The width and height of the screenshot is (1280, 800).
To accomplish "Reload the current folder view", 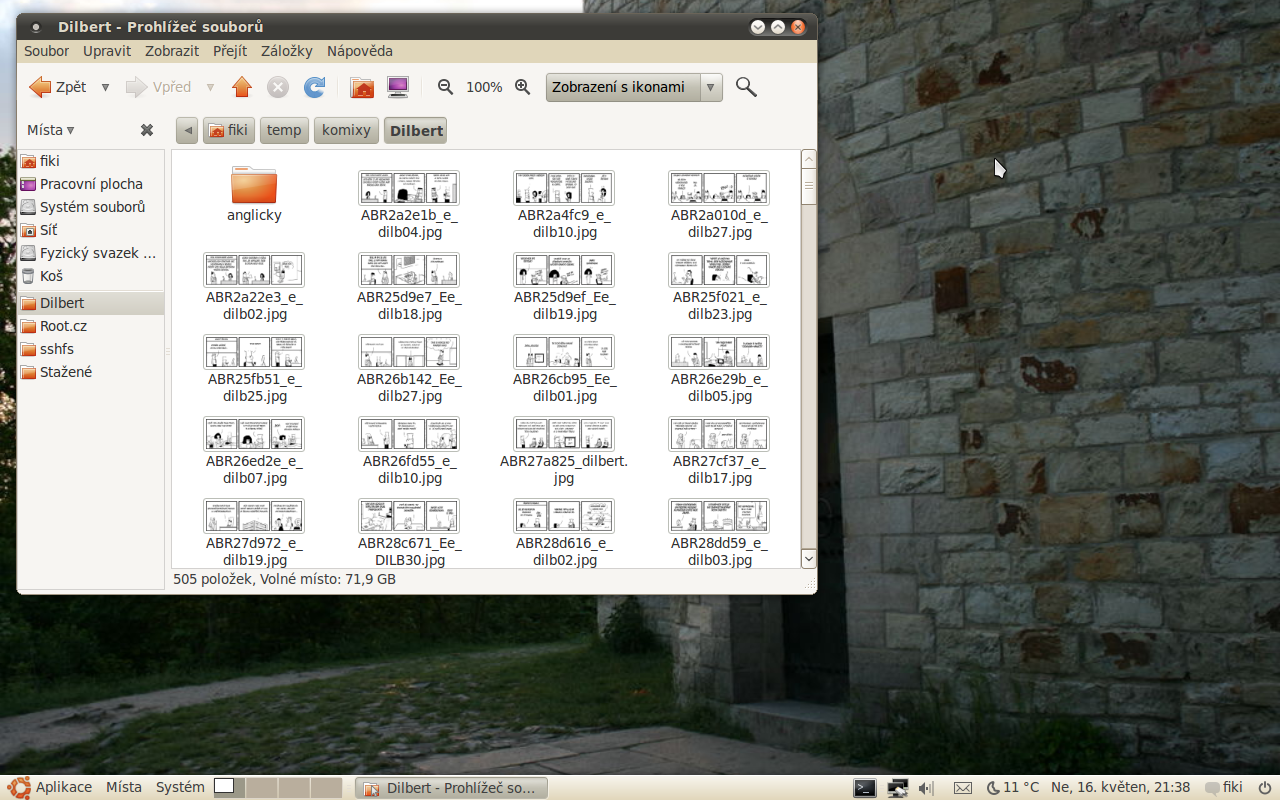I will click(314, 87).
